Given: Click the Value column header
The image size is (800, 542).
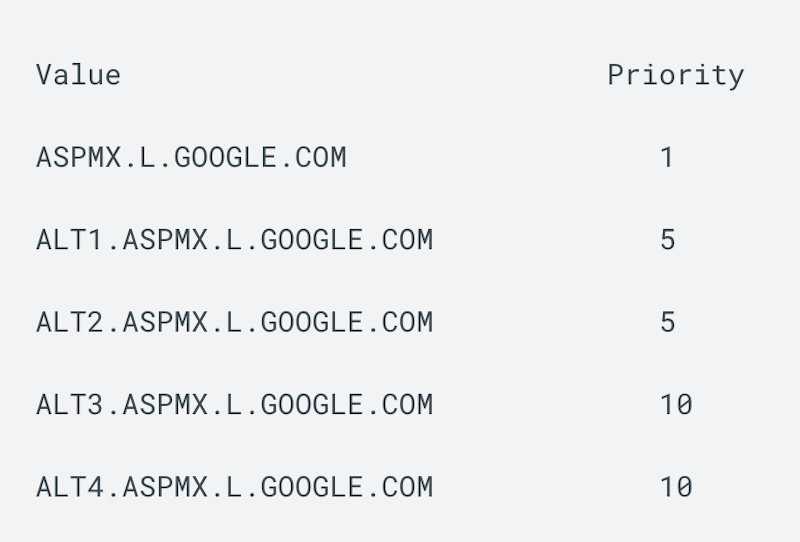Looking at the screenshot, I should (x=78, y=75).
